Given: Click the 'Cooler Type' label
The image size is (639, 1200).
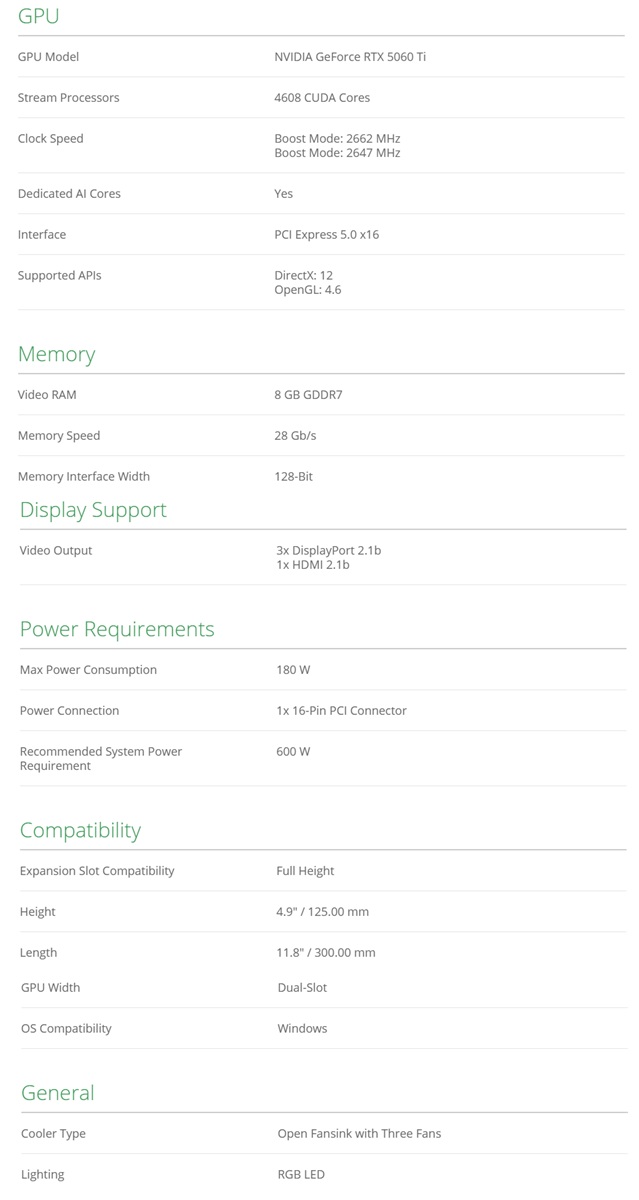Looking at the screenshot, I should [x=53, y=1134].
